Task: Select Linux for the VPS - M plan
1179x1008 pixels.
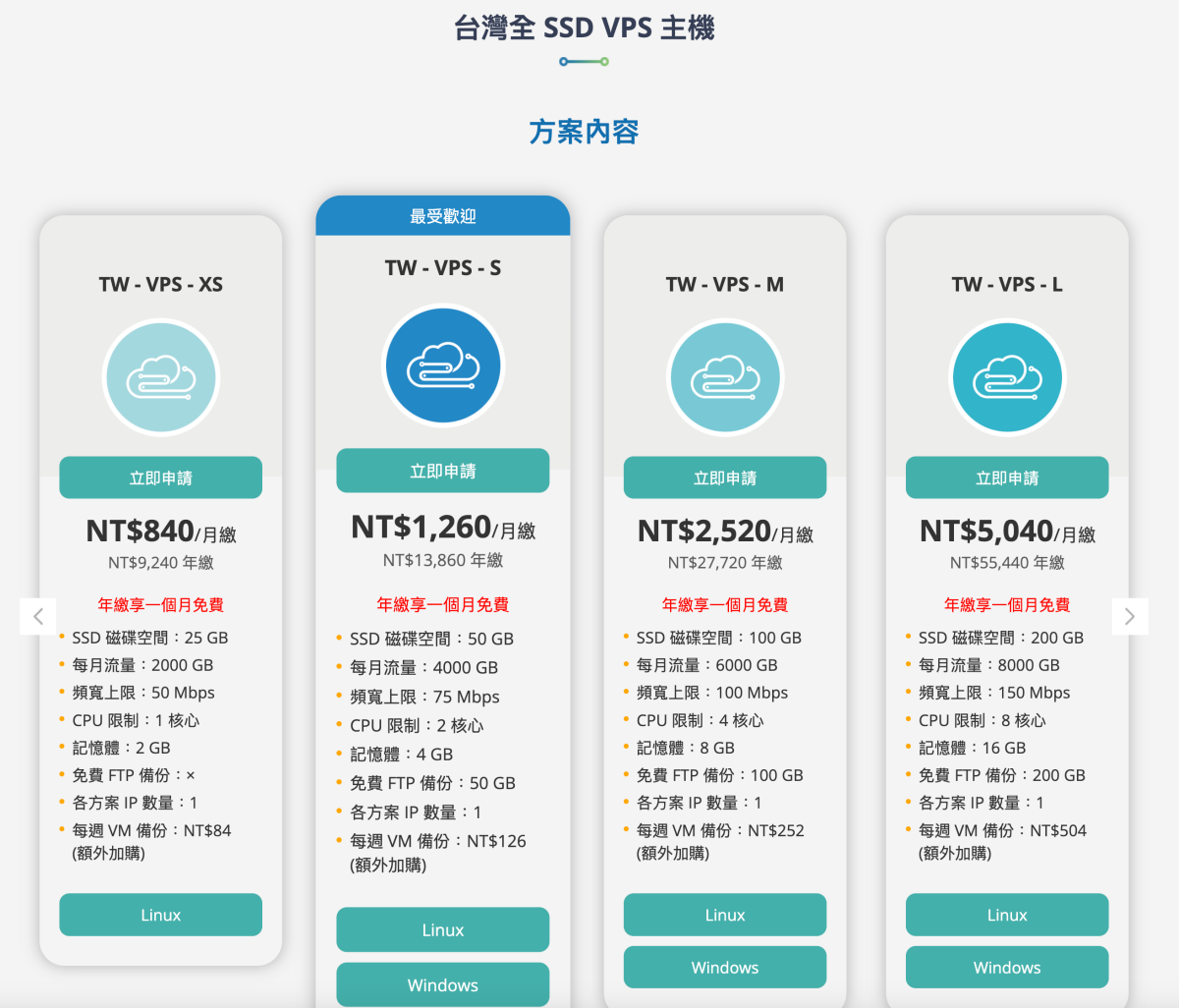Action: coord(725,915)
